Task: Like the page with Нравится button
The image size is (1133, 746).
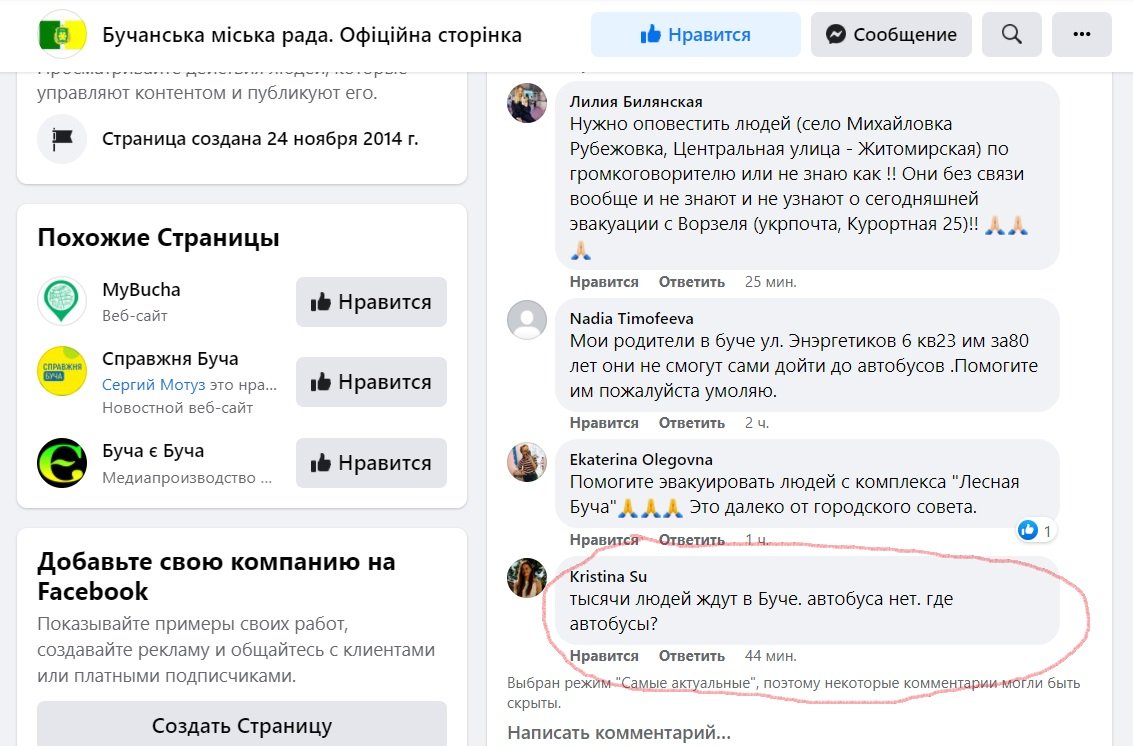Action: pyautogui.click(x=695, y=35)
